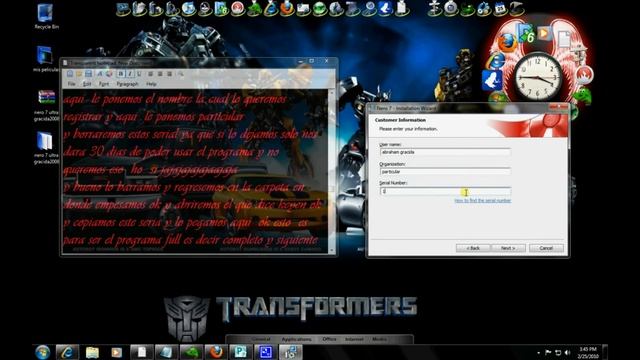Toggle Italic formatting in the notepad toolbar
This screenshot has height=360, width=640.
pyautogui.click(x=130, y=74)
